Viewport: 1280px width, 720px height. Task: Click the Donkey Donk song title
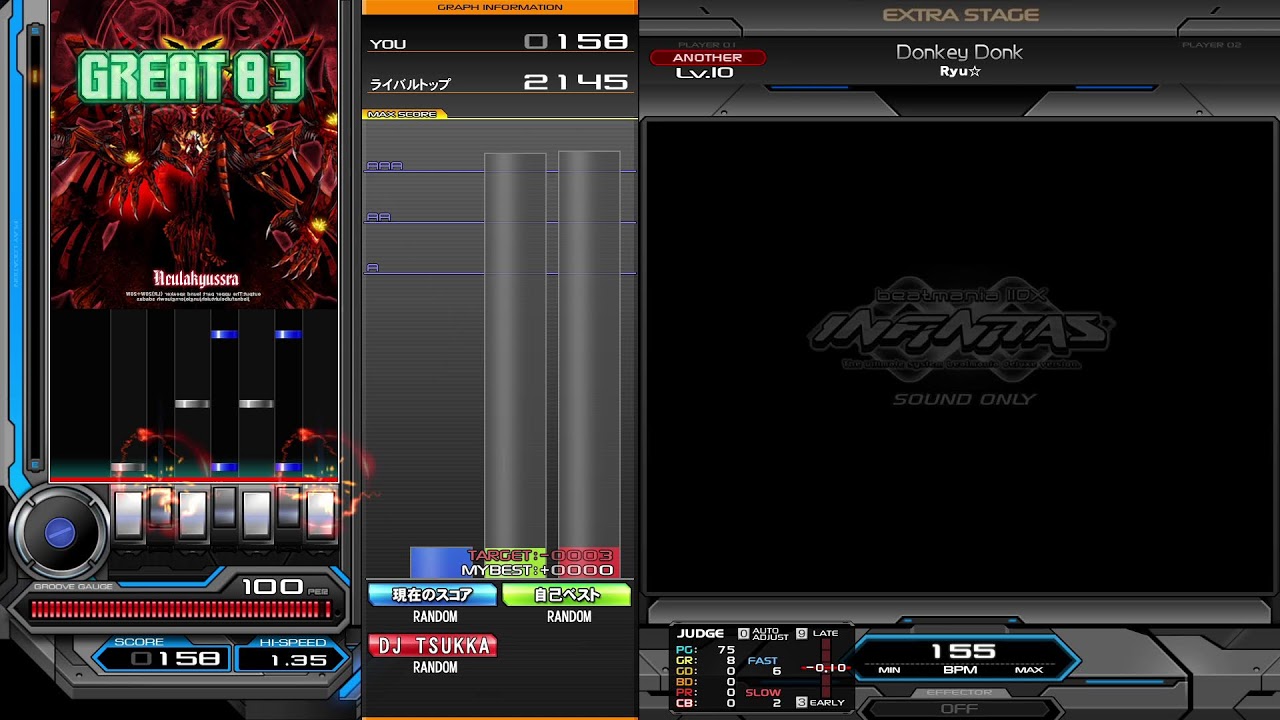point(959,52)
